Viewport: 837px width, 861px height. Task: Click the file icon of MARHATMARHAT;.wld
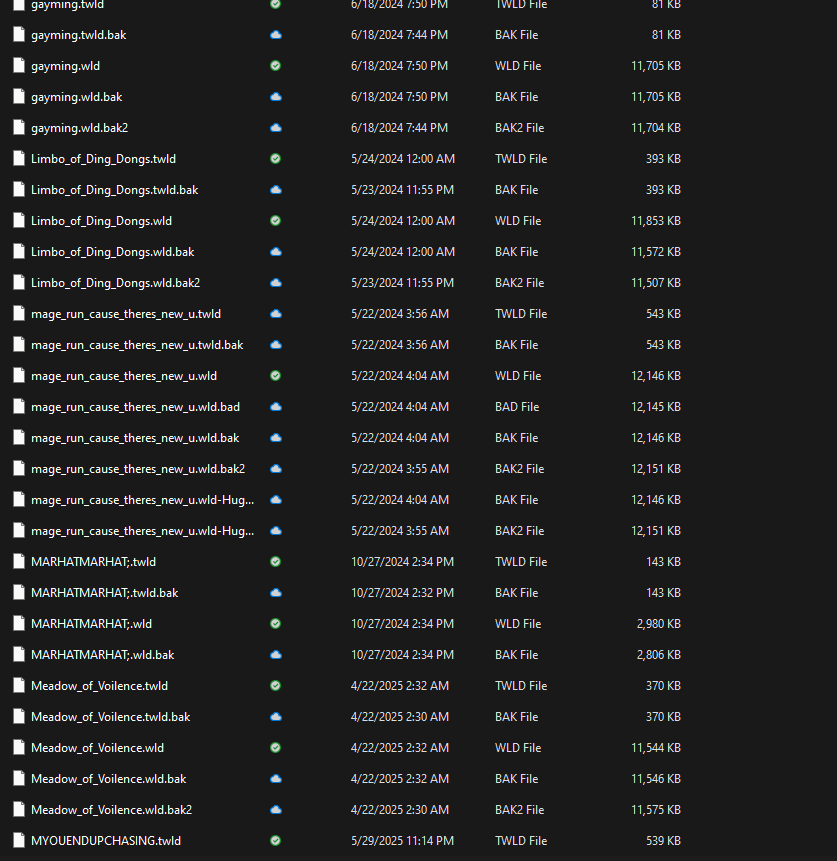(19, 624)
